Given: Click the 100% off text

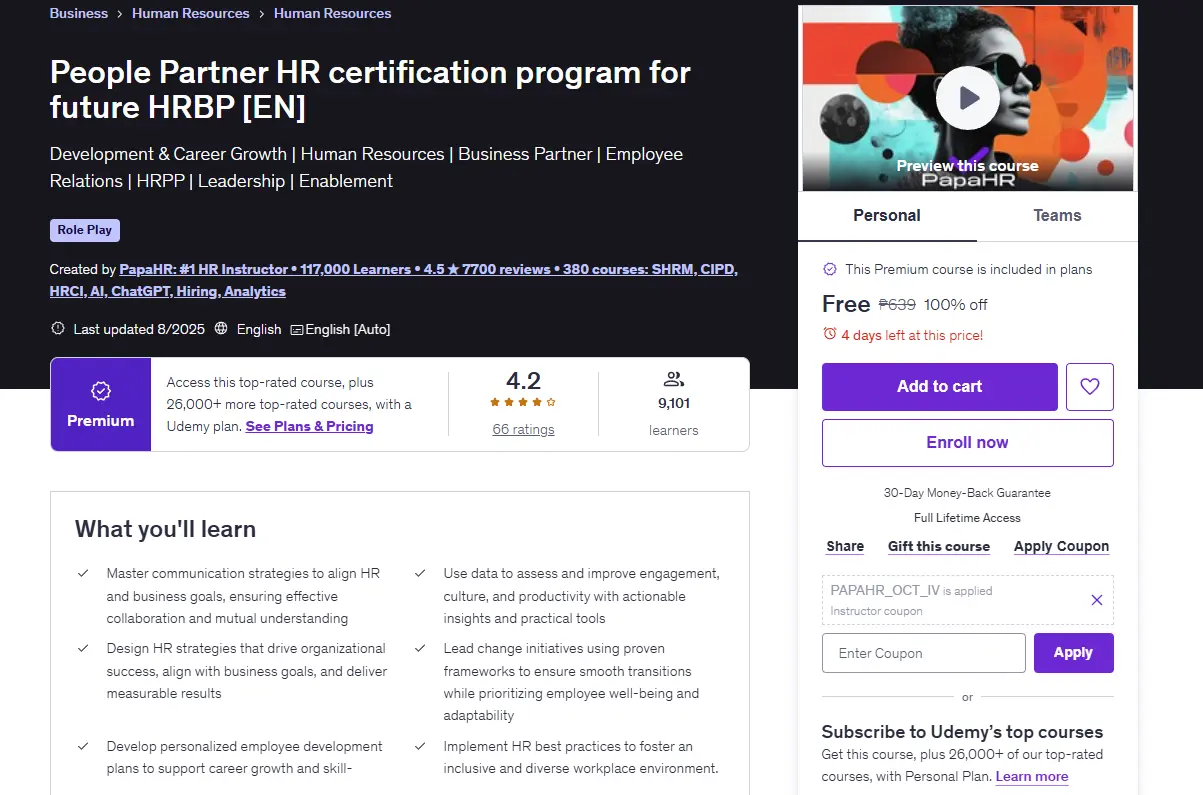Looking at the screenshot, I should coord(956,304).
